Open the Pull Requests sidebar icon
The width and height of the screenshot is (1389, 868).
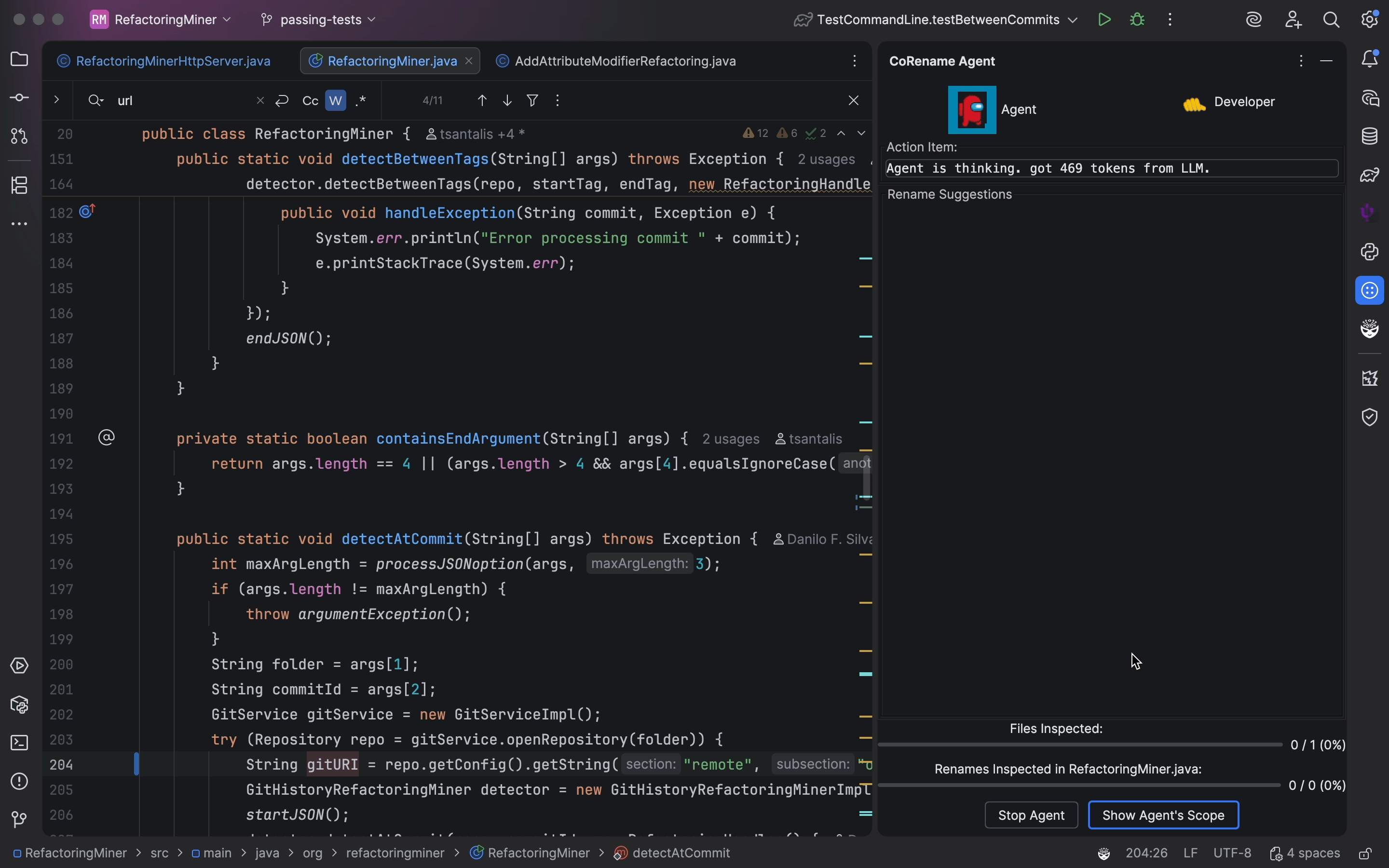(19, 136)
